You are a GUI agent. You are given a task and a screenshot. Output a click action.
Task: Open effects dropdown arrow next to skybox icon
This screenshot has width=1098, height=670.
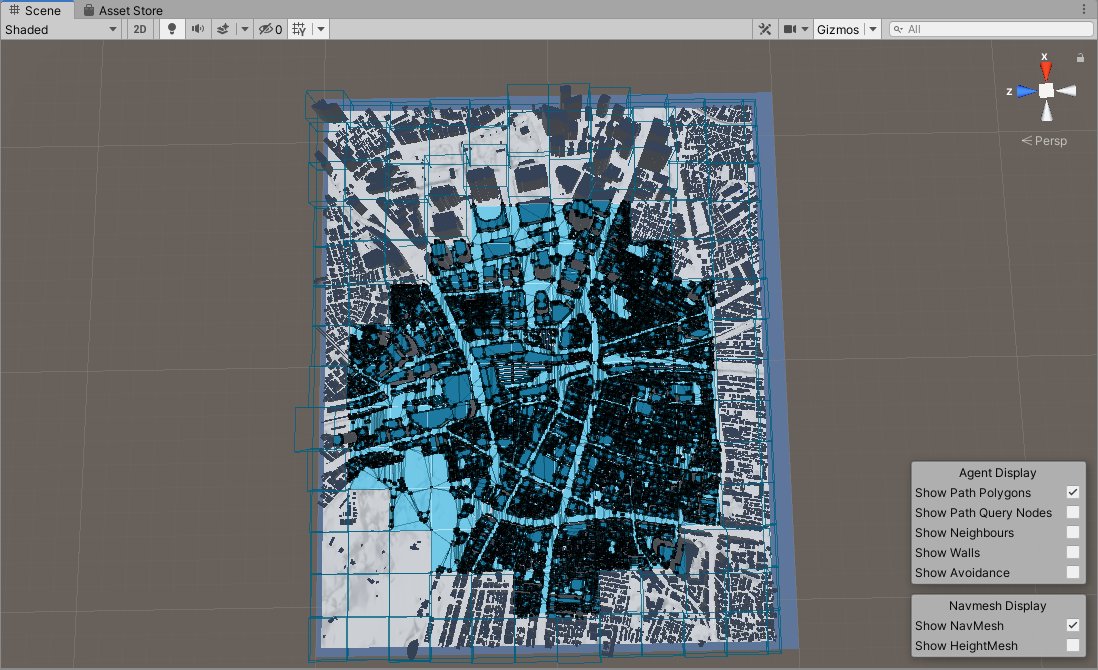[244, 29]
